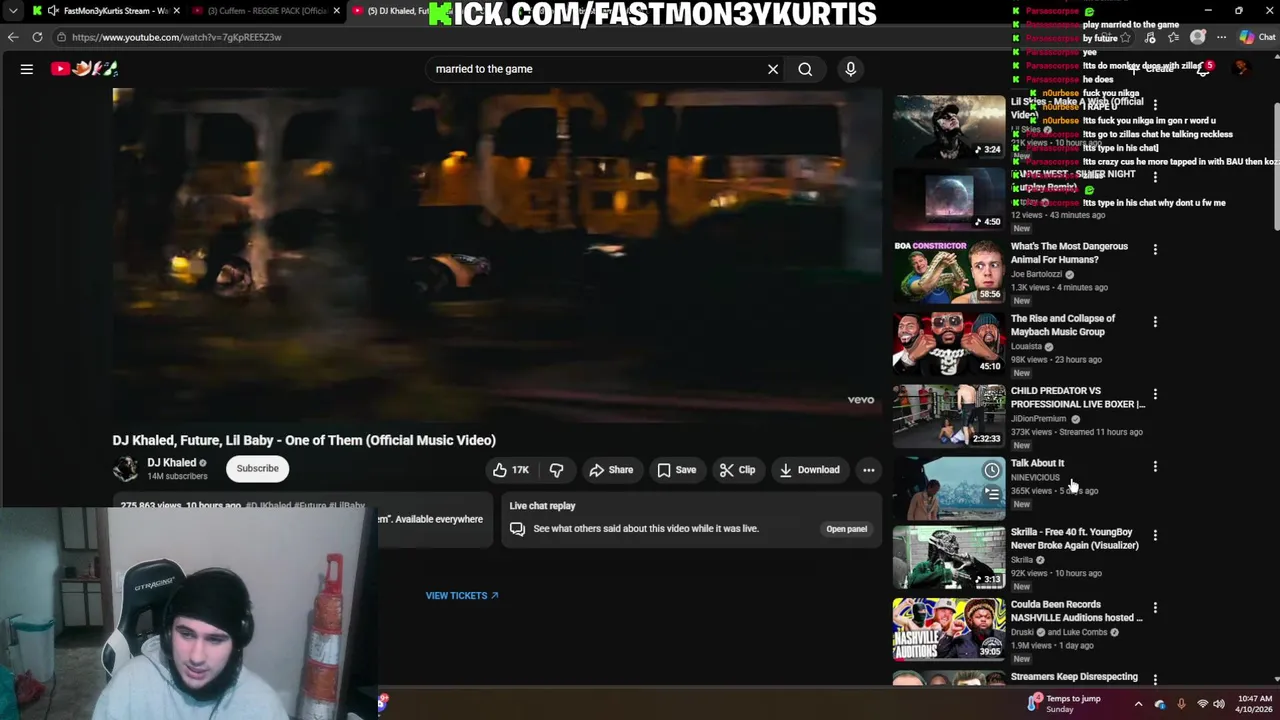1280x720 pixels.
Task: Open the Create video button
Action: tap(1153, 69)
